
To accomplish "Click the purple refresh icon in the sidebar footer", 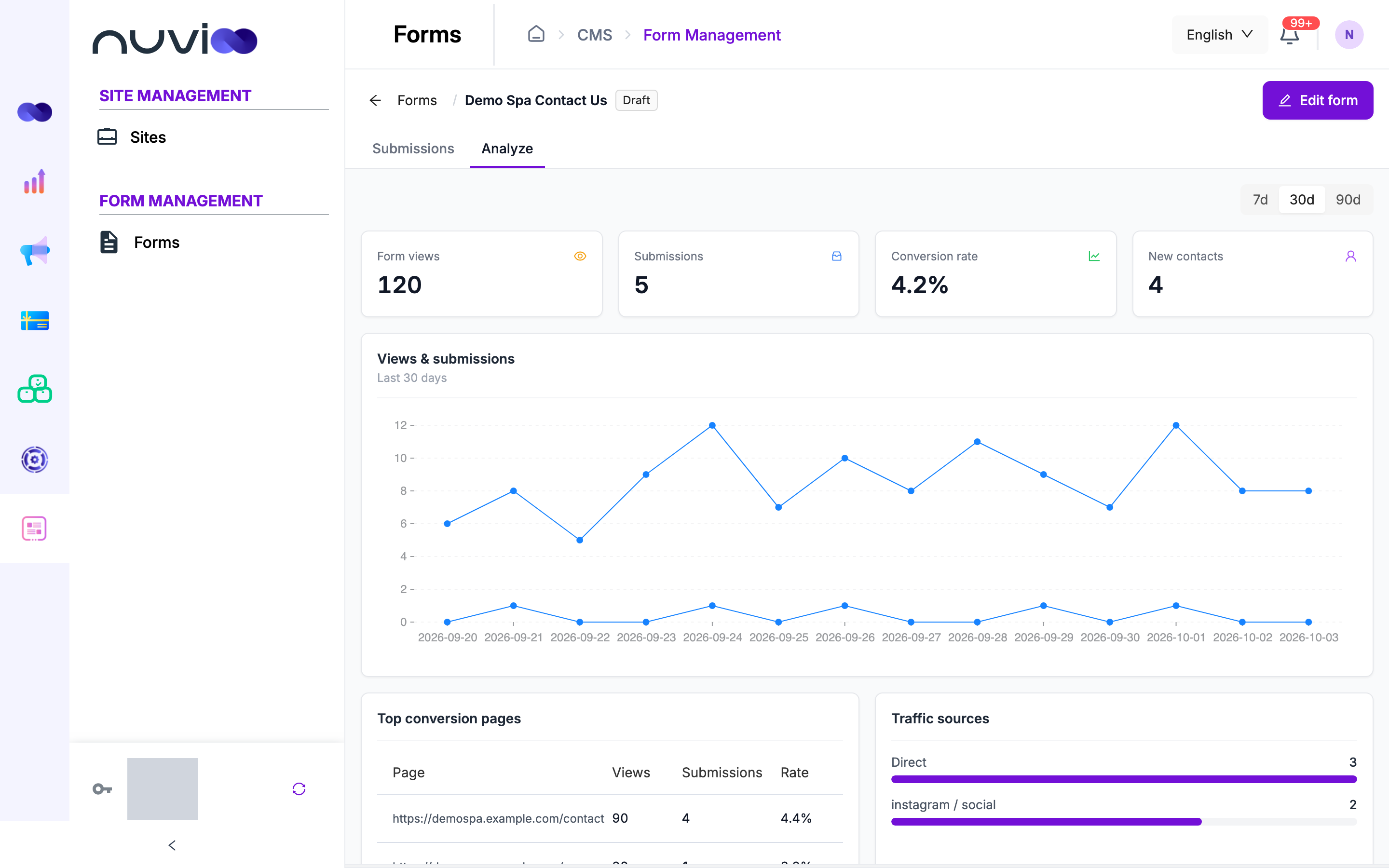I will (299, 789).
